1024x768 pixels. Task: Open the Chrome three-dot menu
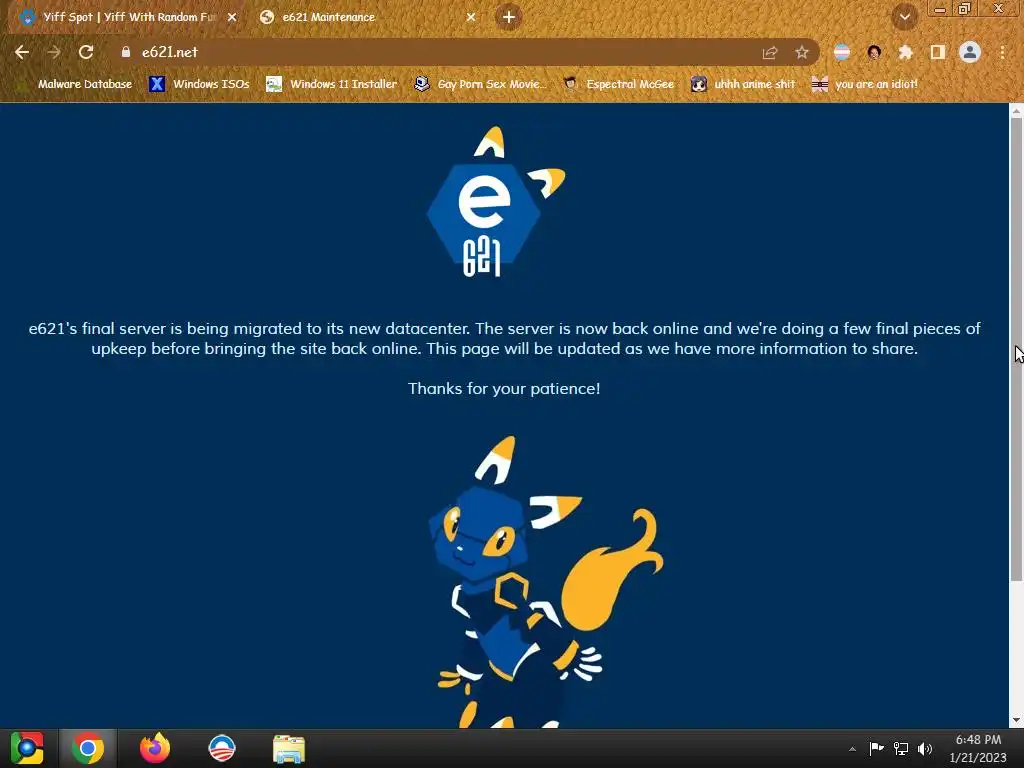click(x=1002, y=52)
